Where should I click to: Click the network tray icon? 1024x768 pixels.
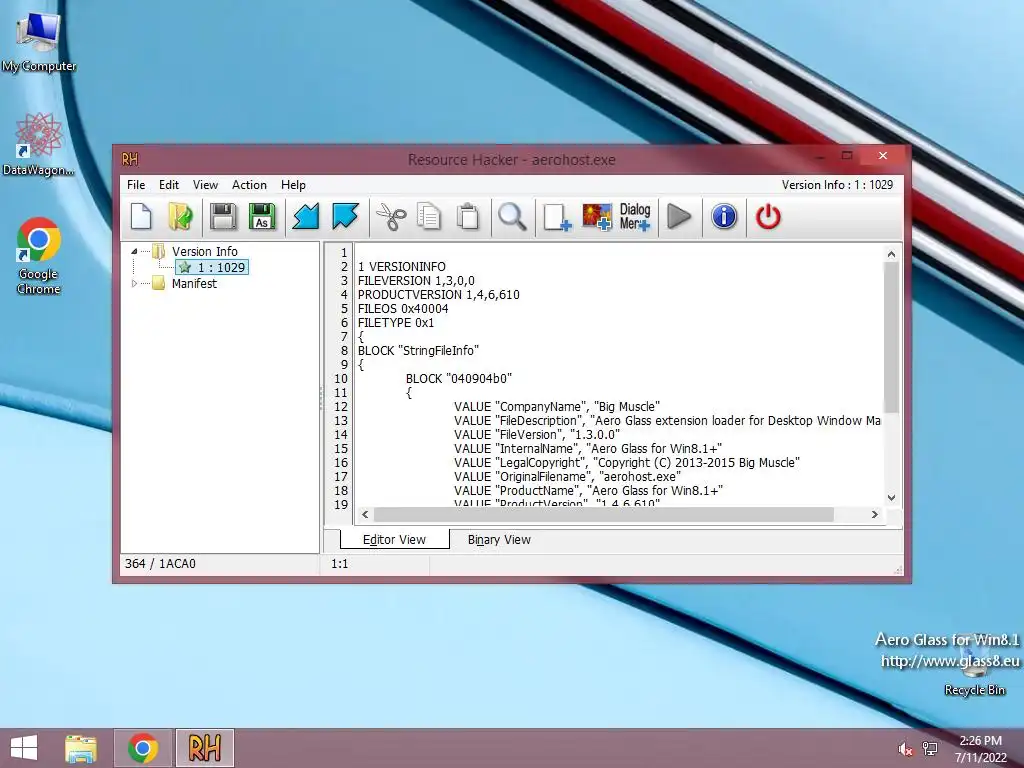coord(930,749)
